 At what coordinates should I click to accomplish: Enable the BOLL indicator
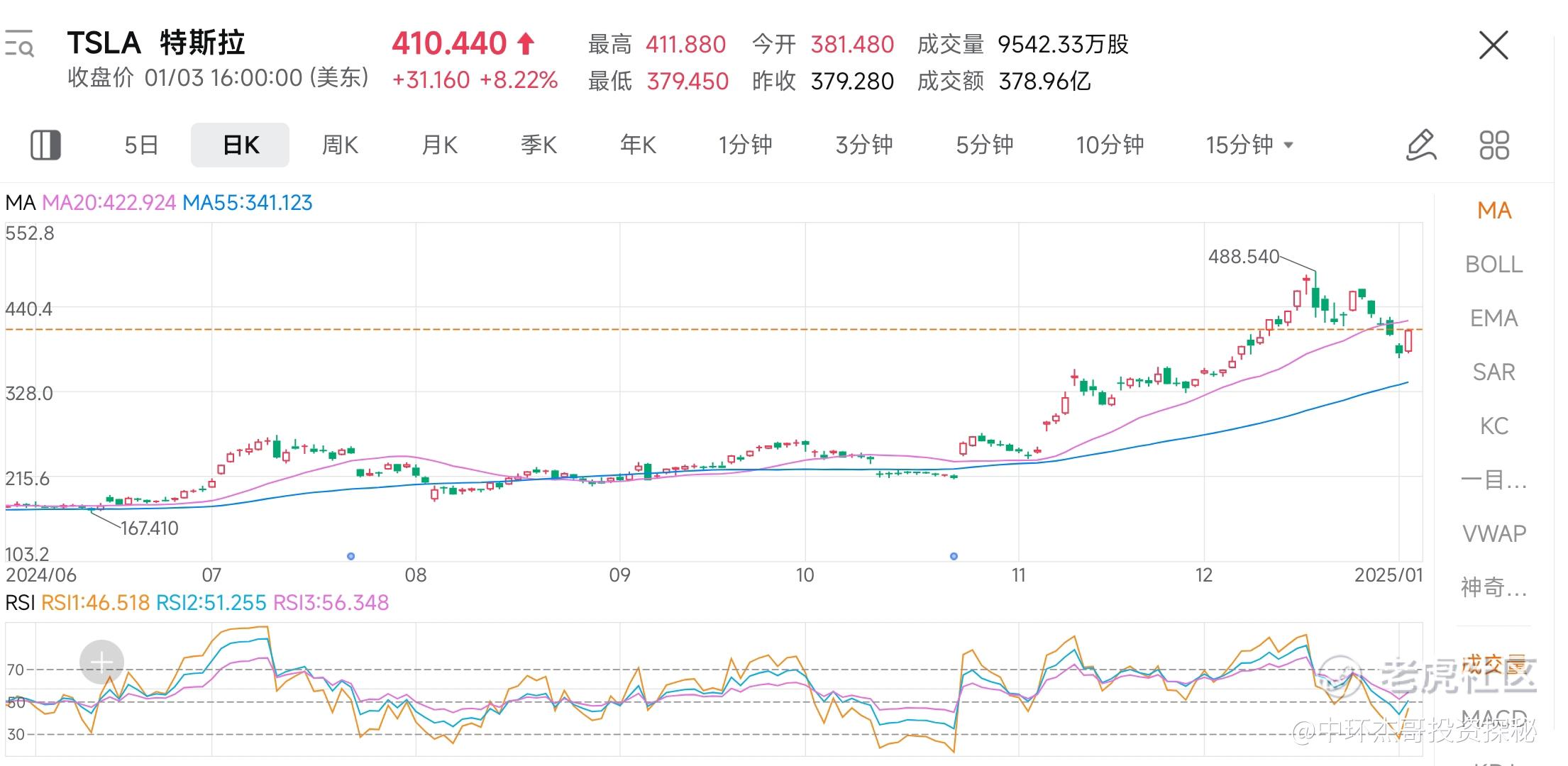pyautogui.click(x=1494, y=264)
